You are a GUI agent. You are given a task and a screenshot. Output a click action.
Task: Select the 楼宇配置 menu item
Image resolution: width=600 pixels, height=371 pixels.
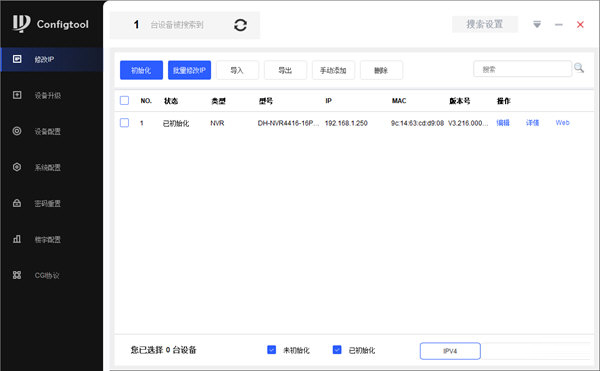coord(48,239)
